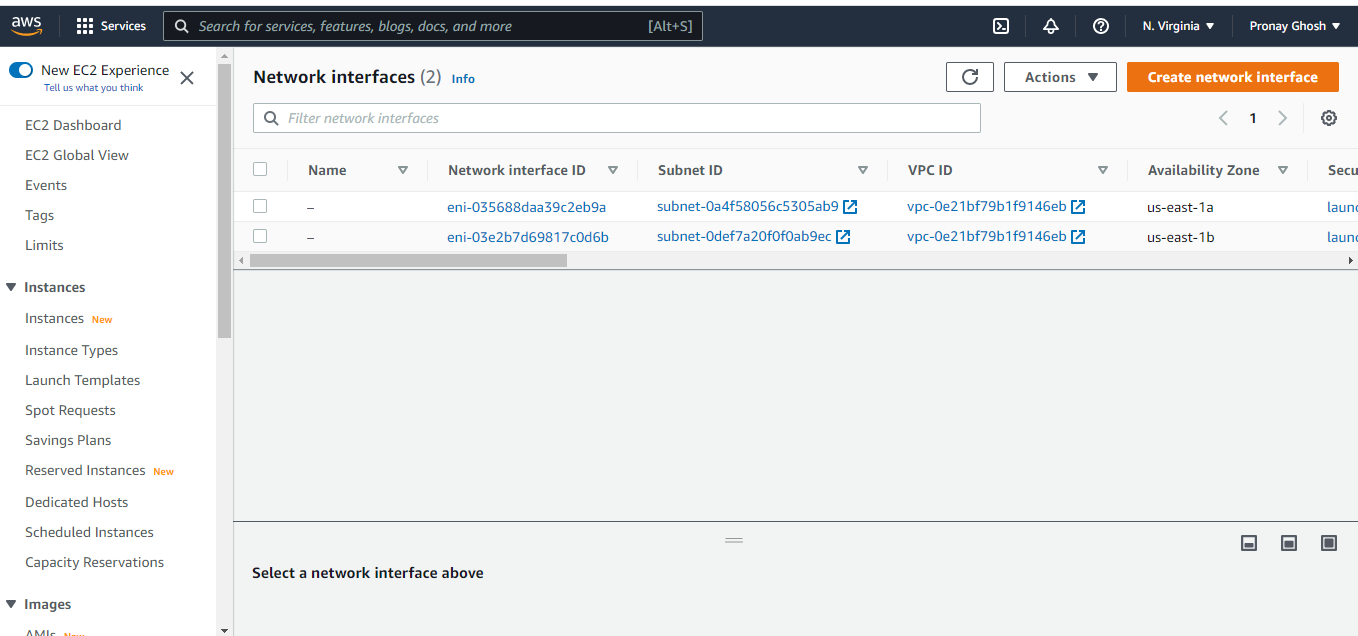1358x636 pixels.
Task: Open Dedicated Hosts in sidebar
Action: 76,502
